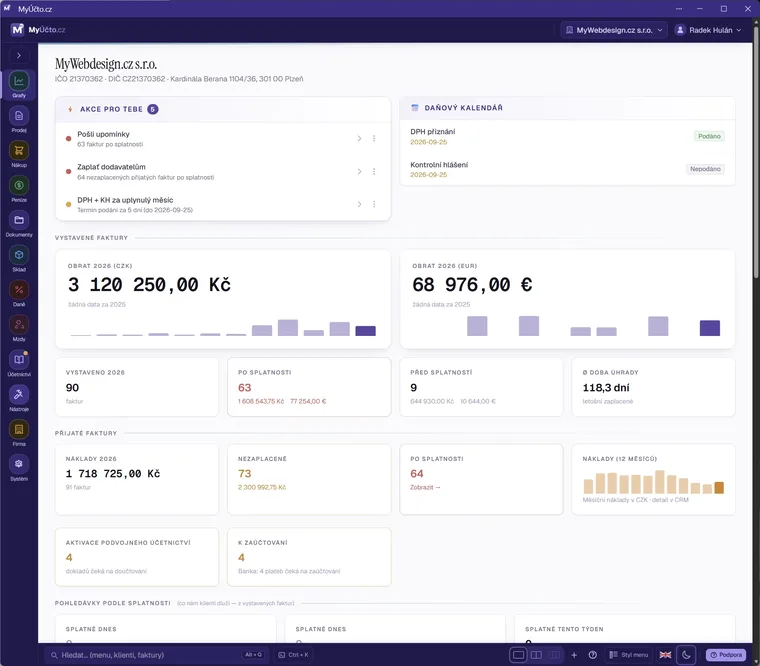Click the Podpora support button
The height and width of the screenshot is (666, 760).
[x=726, y=655]
